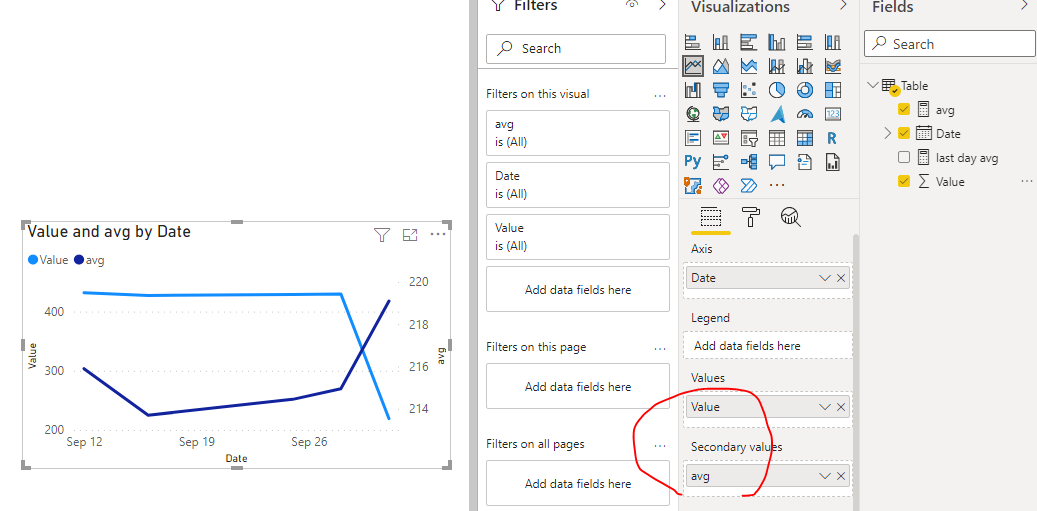Select the 100% stacked column chart visual
The width and height of the screenshot is (1037, 511).
833,43
